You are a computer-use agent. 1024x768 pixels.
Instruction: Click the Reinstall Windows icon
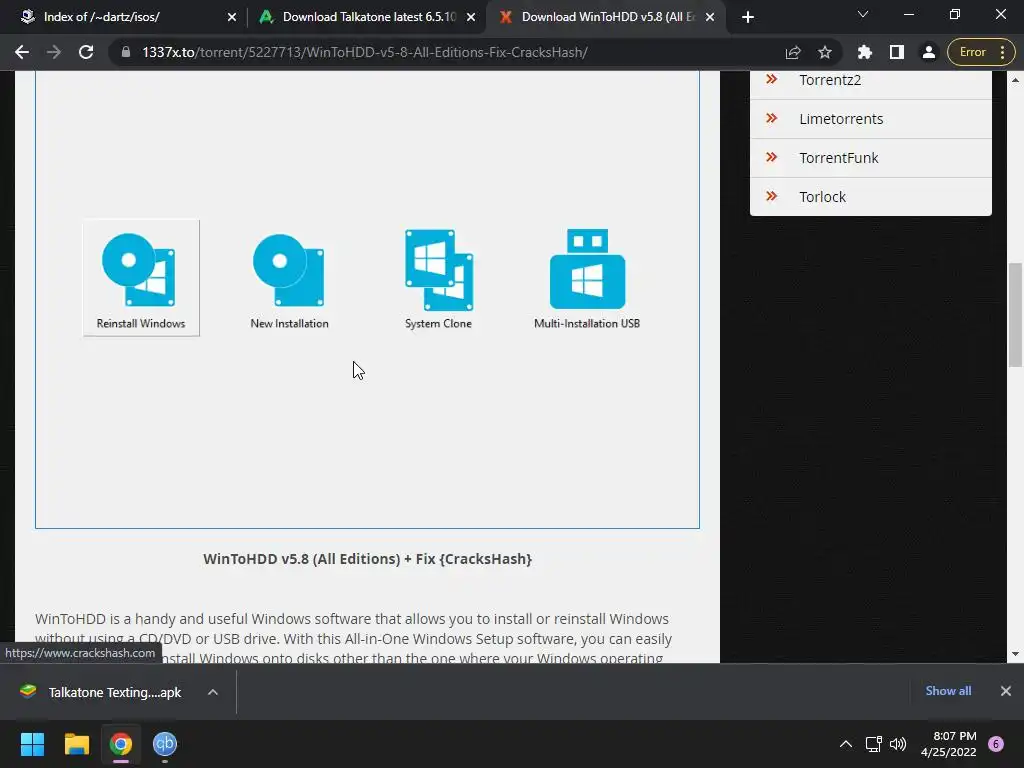coord(138,269)
